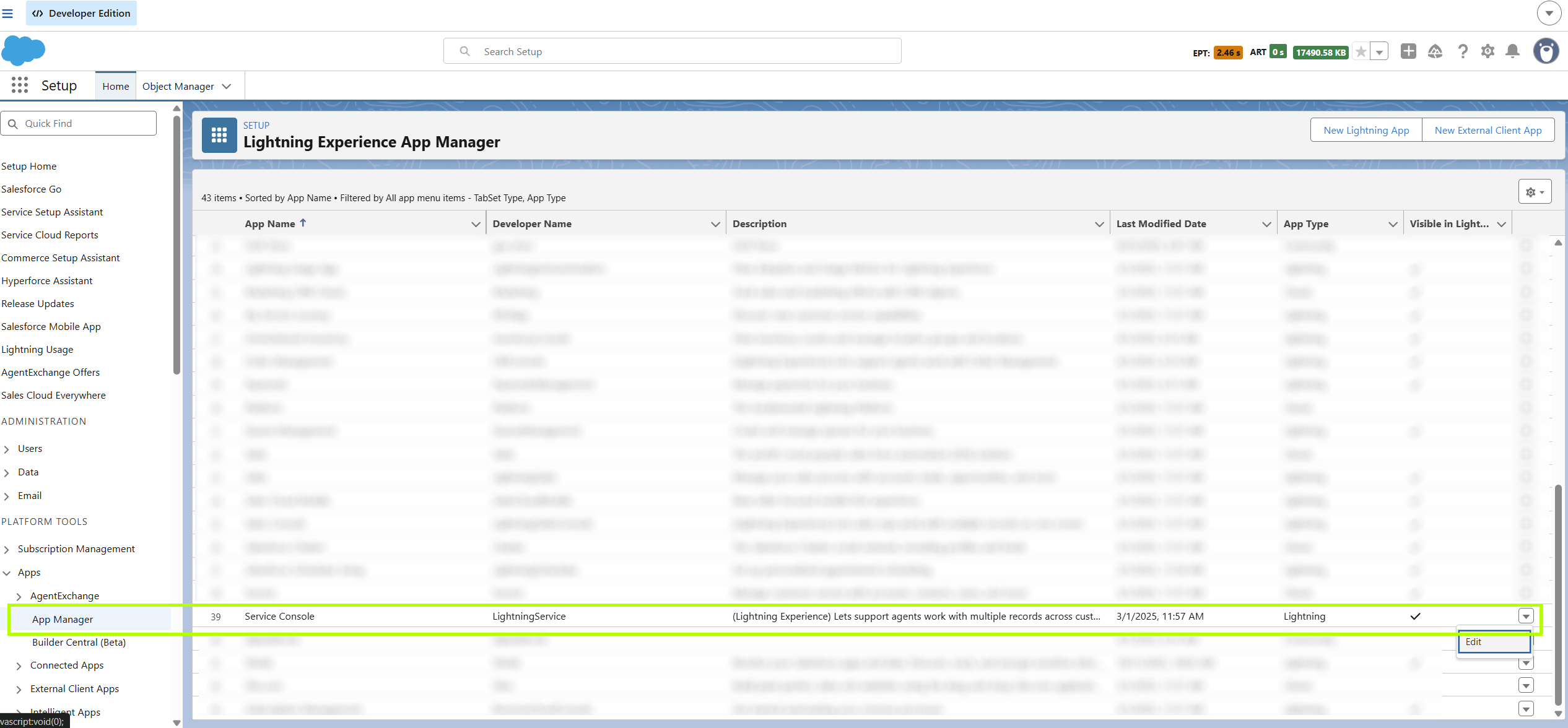Click the New Lightning App button
1568x728 pixels.
pos(1366,130)
